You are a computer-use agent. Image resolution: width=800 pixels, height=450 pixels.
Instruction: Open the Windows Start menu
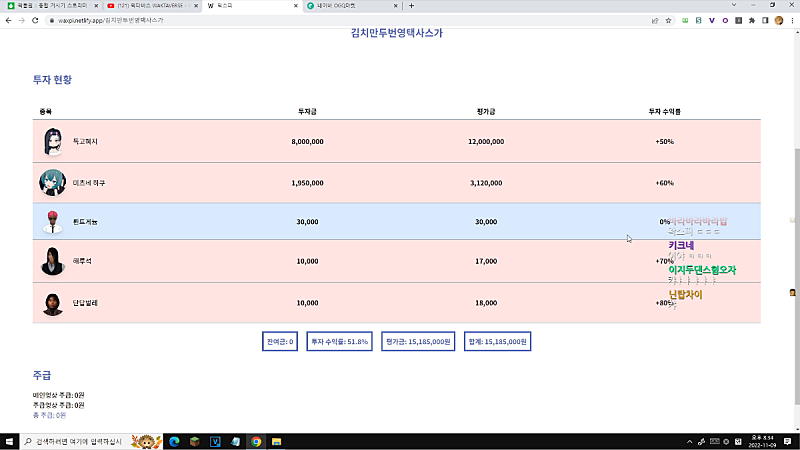[9, 441]
